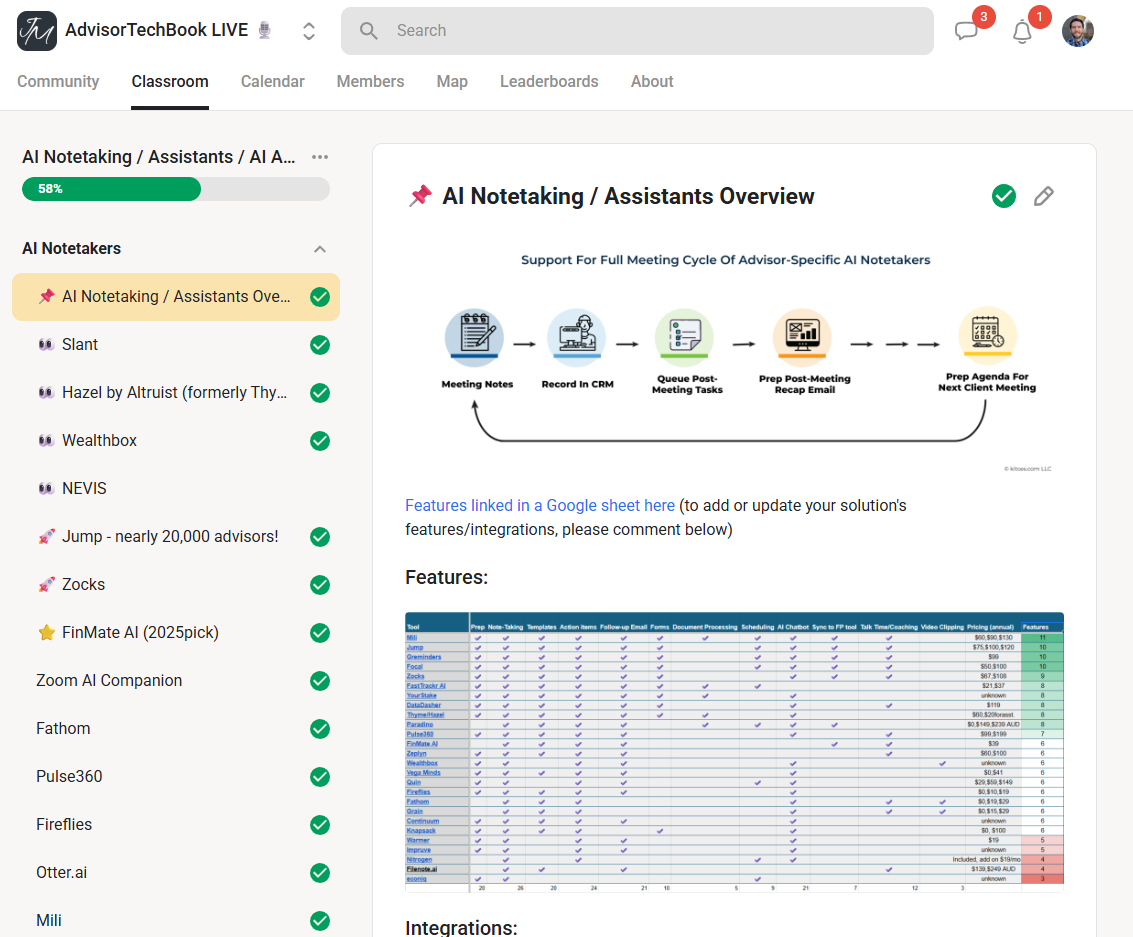Image resolution: width=1133 pixels, height=937 pixels.
Task: Click the search magnifier icon
Action: [x=369, y=31]
